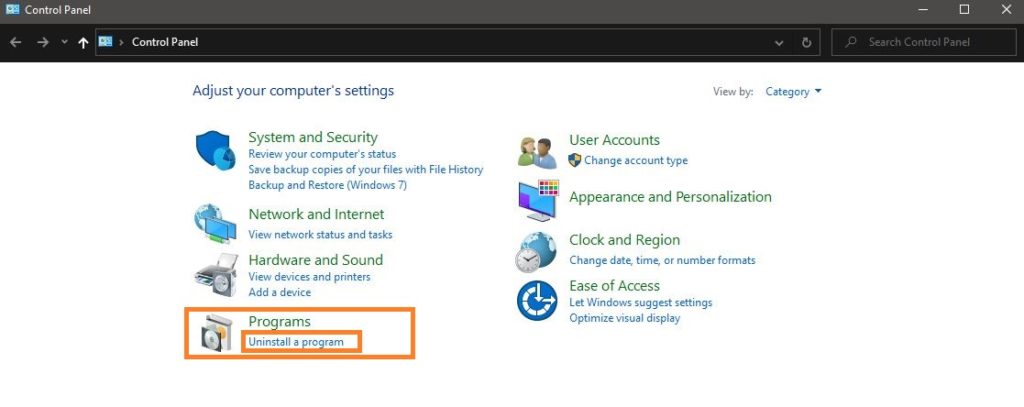Select the Hardware and Sound printer icon

click(x=216, y=274)
